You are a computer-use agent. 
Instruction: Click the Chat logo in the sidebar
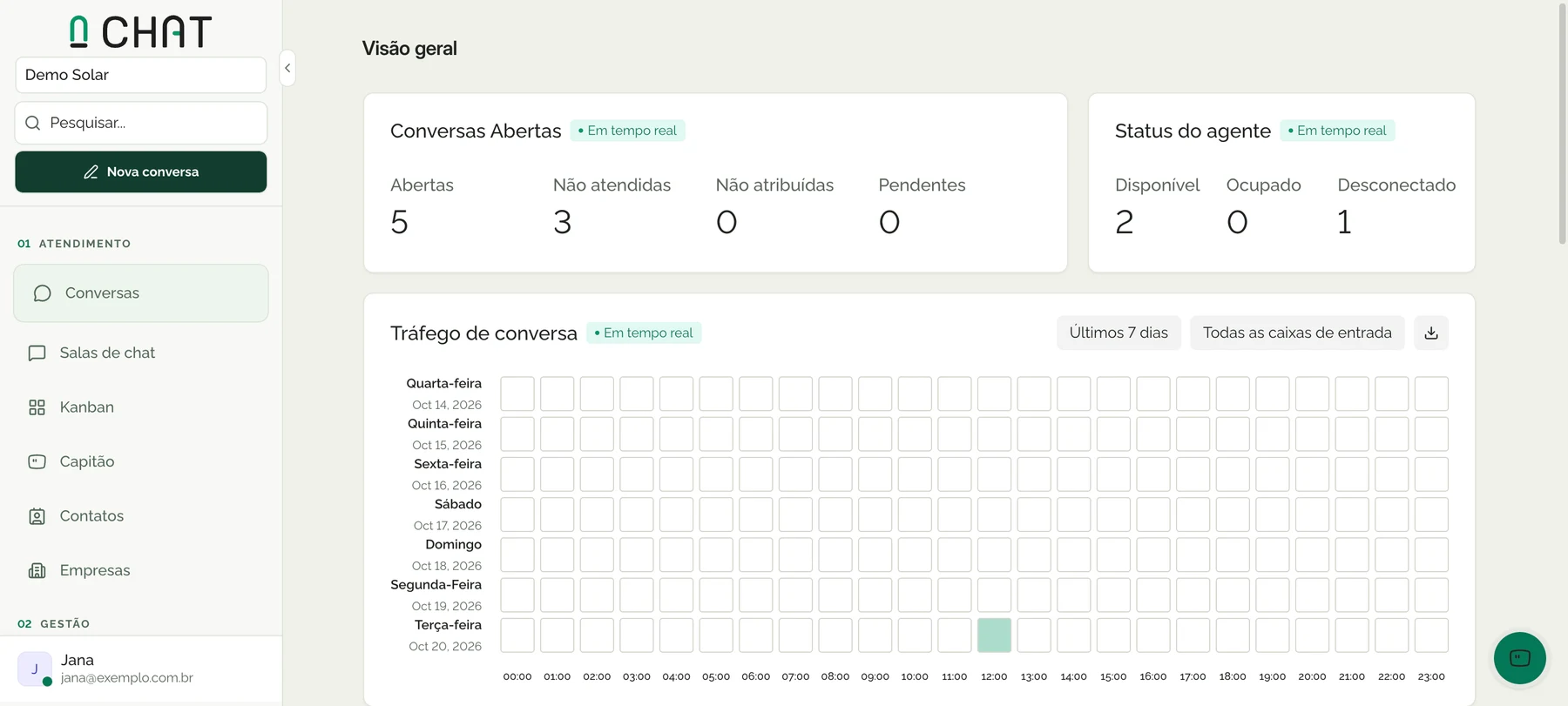pos(140,31)
